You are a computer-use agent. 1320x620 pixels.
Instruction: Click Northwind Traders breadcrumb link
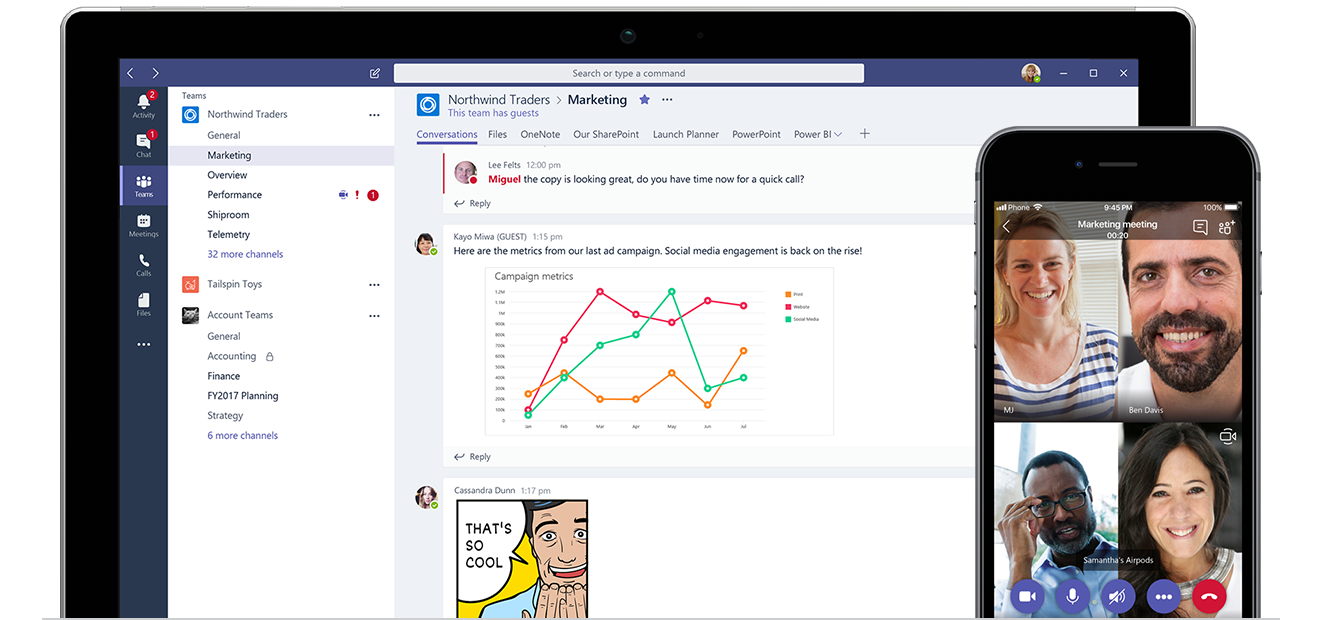click(499, 100)
